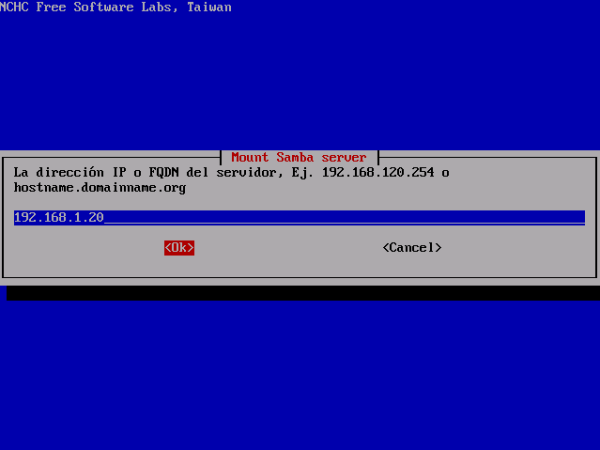This screenshot has width=600, height=450.
Task: Click the NCHC acronym in the top-left corner
Action: tap(16, 7)
